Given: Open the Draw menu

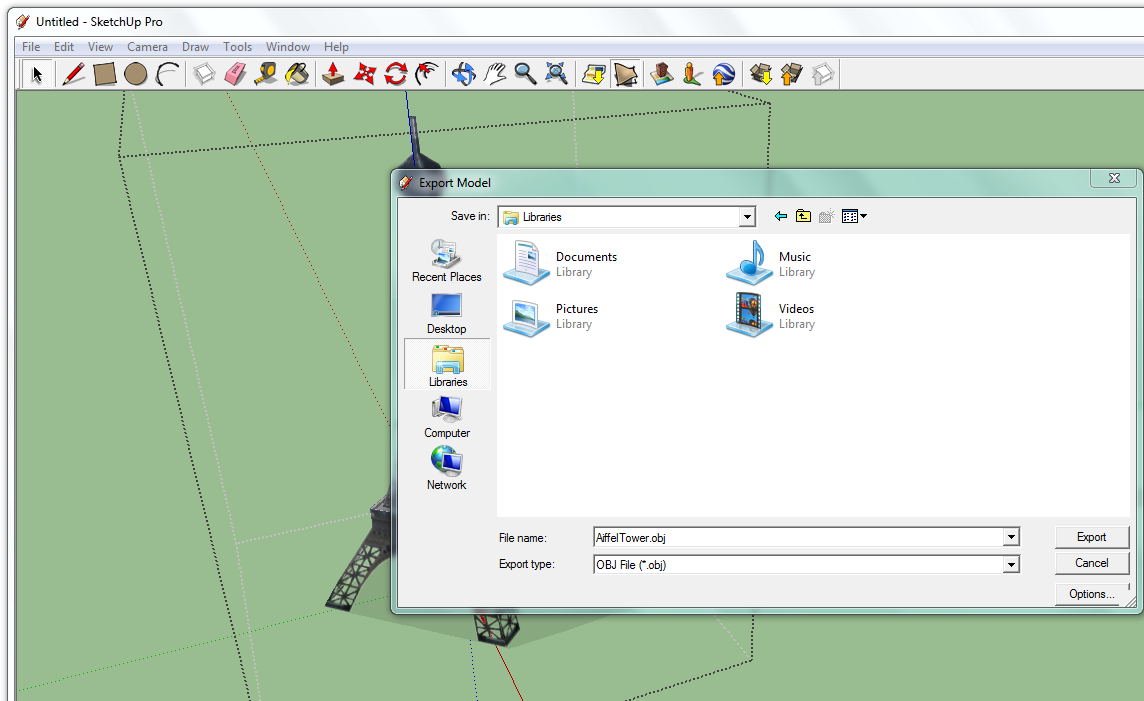Looking at the screenshot, I should click(x=196, y=47).
